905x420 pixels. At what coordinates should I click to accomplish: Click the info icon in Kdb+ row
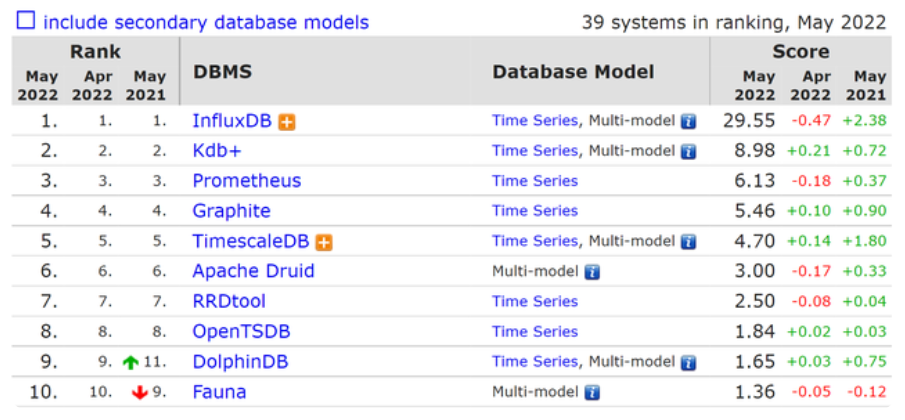point(689,151)
